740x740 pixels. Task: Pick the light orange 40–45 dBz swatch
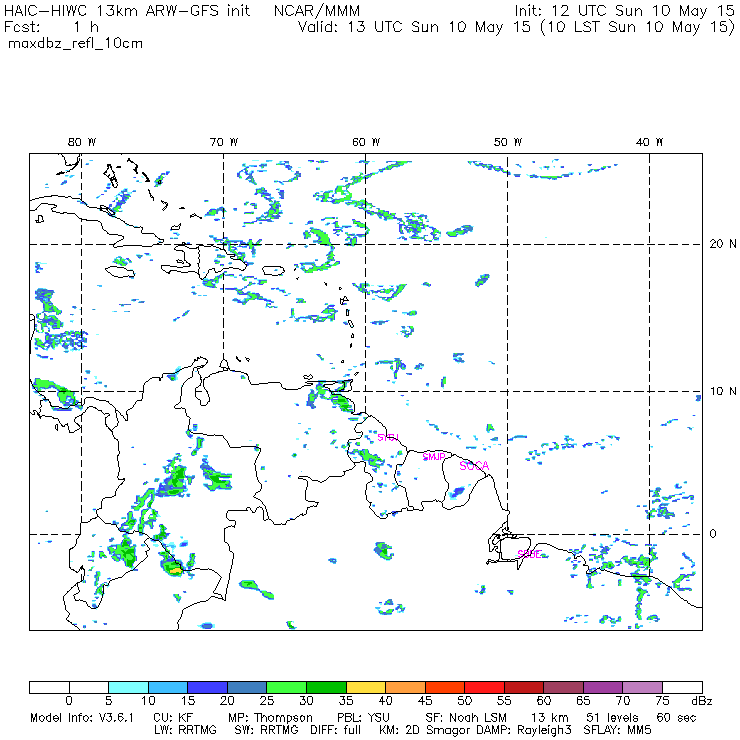click(405, 687)
